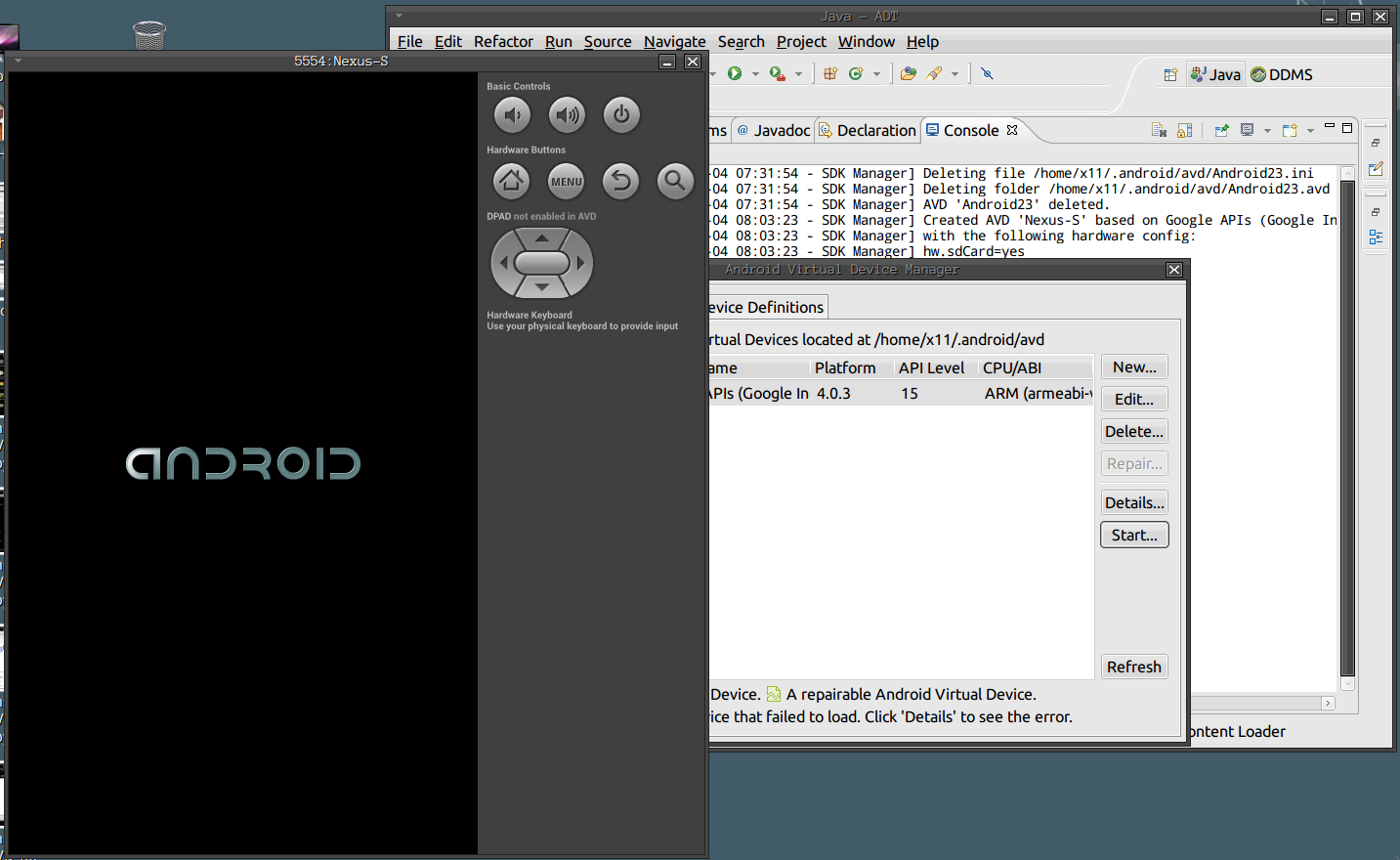
Task: Open the Search icon dropdown arrow
Action: click(955, 74)
